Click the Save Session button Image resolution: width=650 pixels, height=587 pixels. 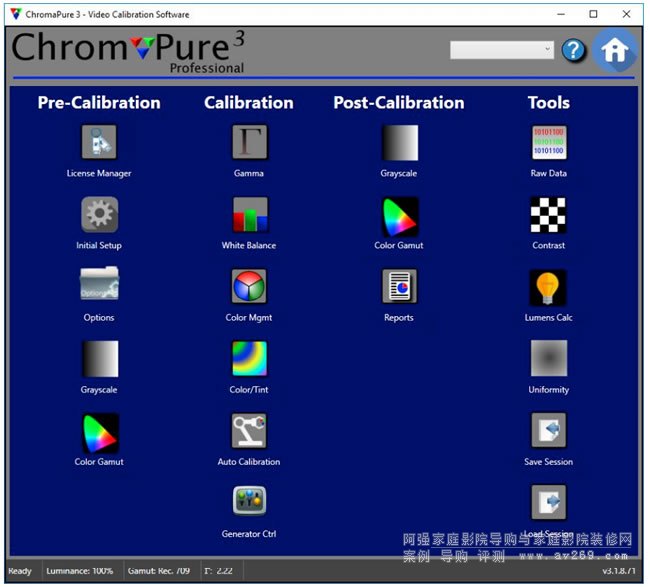click(x=548, y=431)
